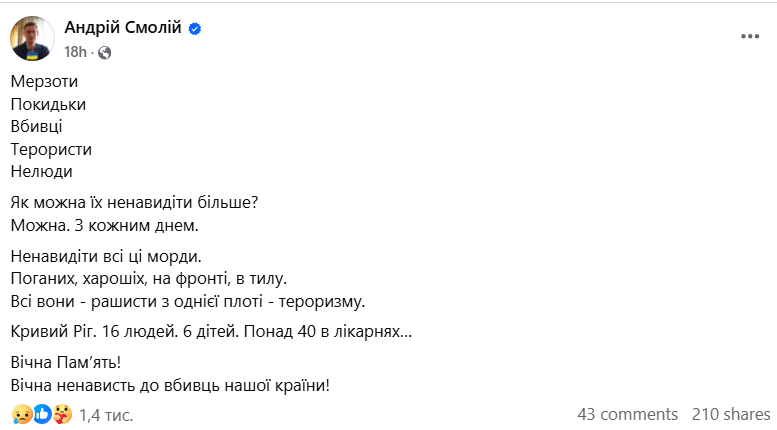Click the word "Мерзоти" in the post

pos(44,81)
